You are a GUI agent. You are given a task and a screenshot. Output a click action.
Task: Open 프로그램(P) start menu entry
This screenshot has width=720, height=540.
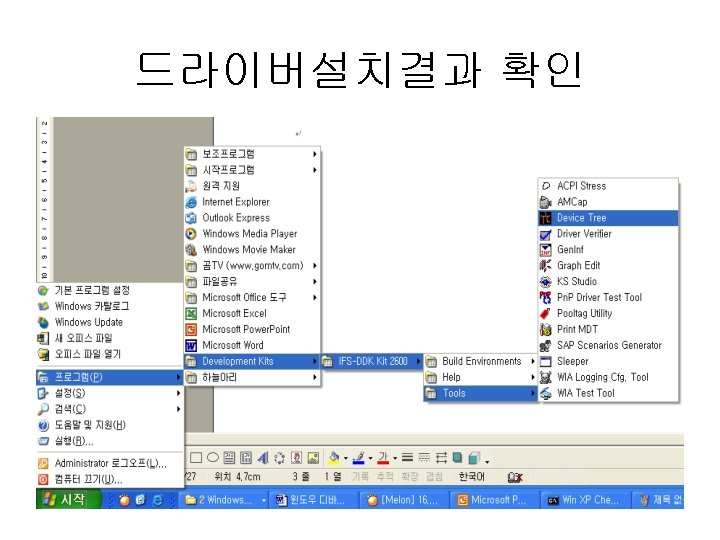coord(110,377)
